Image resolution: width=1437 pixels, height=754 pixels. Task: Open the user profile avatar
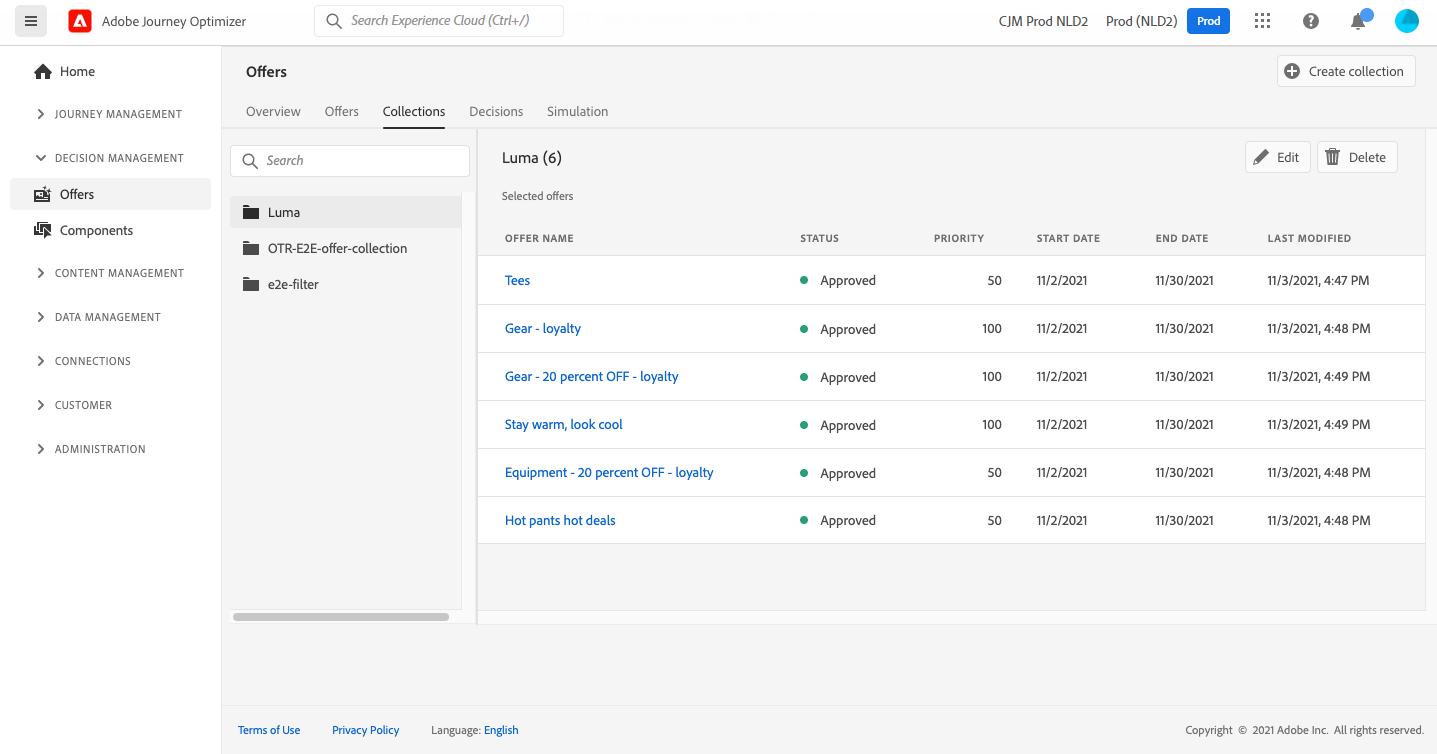click(1407, 21)
